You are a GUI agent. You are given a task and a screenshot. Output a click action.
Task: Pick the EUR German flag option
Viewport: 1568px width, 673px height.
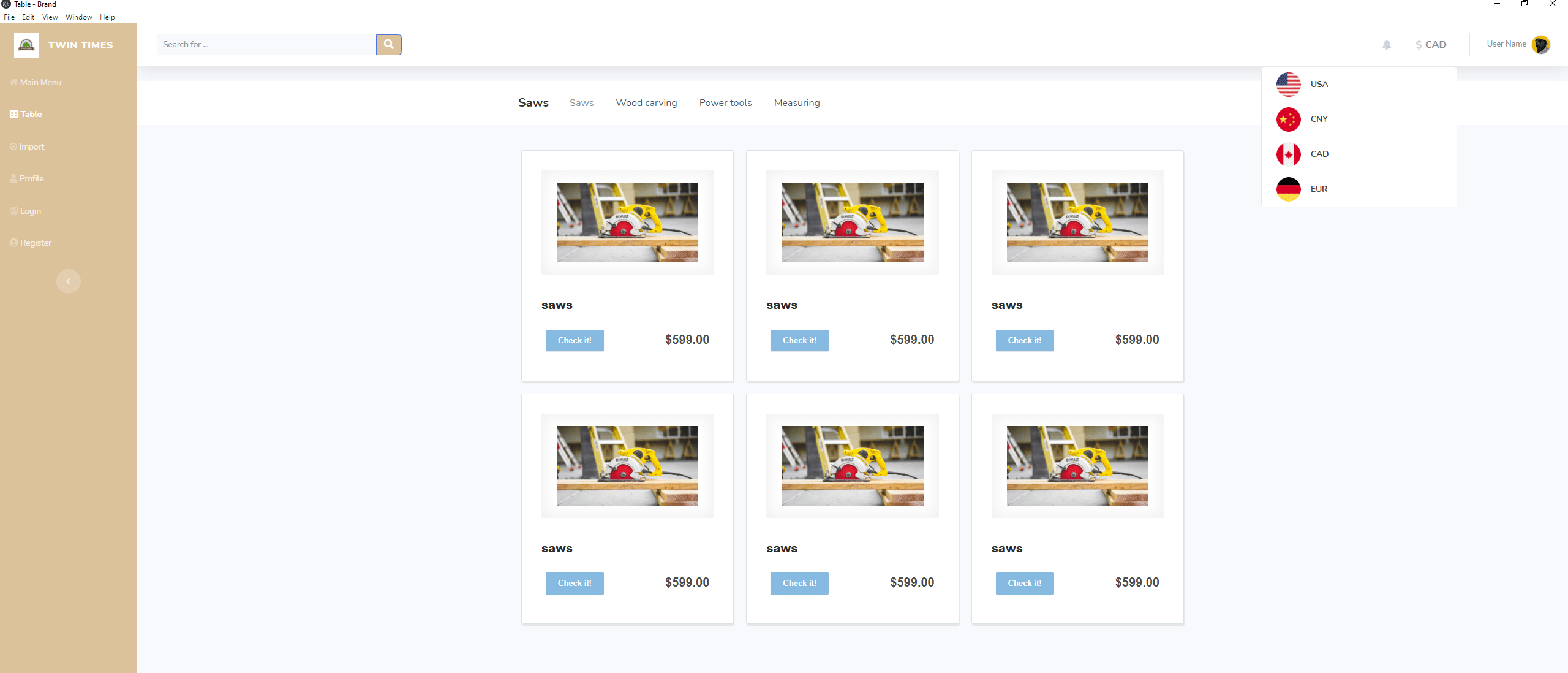(1289, 189)
